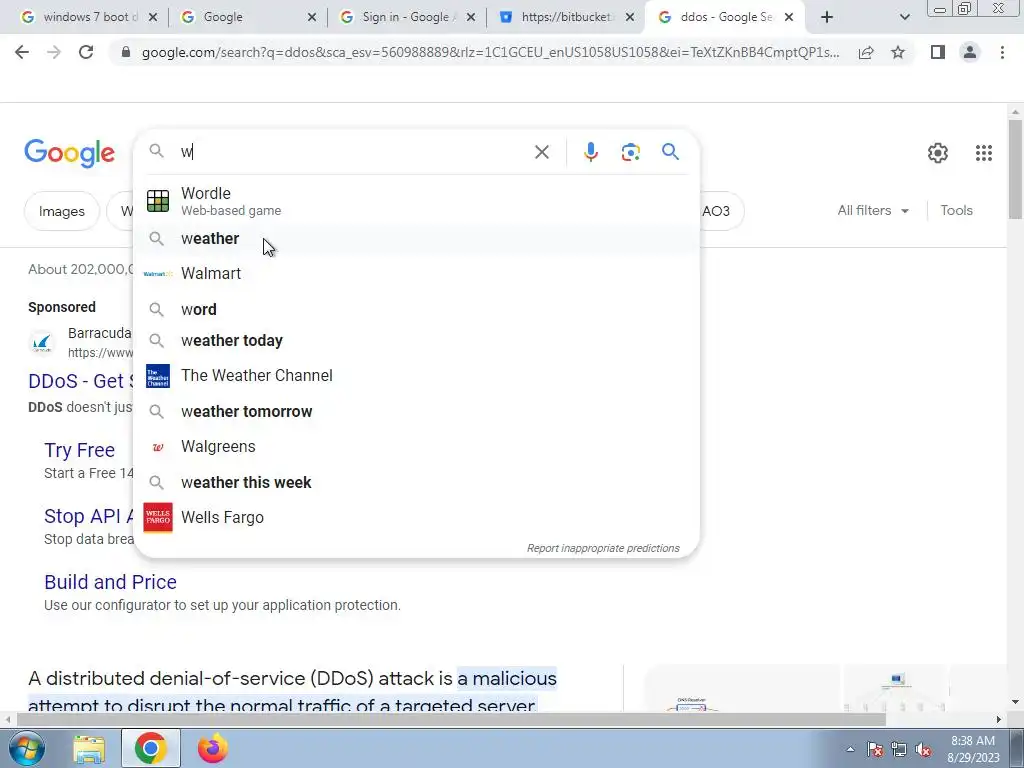Image resolution: width=1024 pixels, height=768 pixels.
Task: Expand the All filters dropdown
Action: (x=873, y=210)
